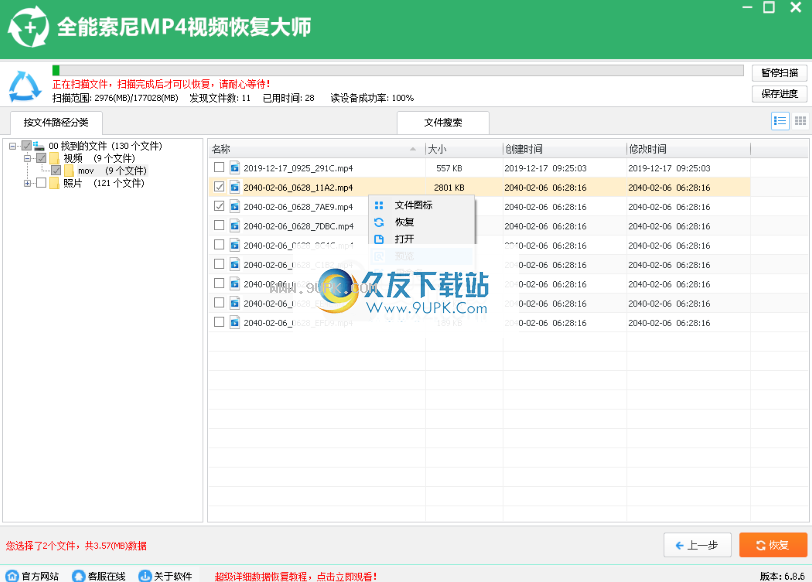Uncheck 2040-02-06_0628_11A2.mp4 checkbox
The image size is (812, 582).
(219, 186)
